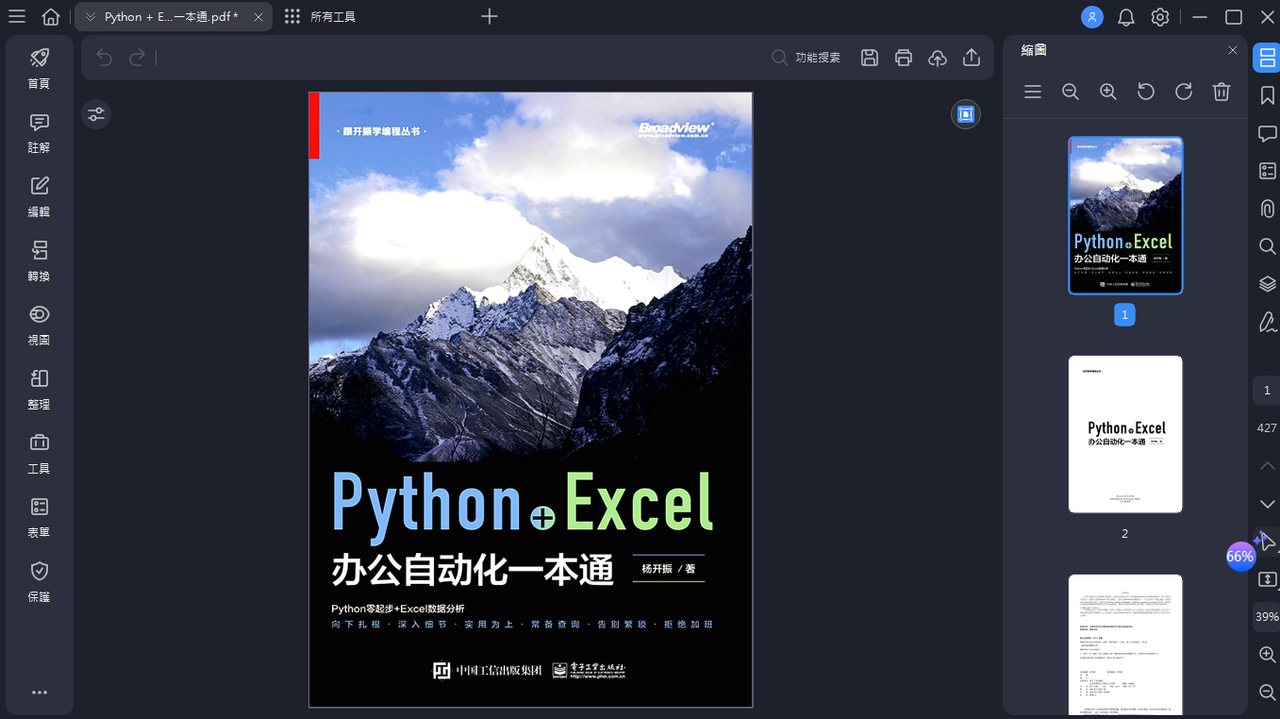Toggle bookmarks panel in right sidebar
Viewport: 1280px width, 719px height.
(1267, 96)
